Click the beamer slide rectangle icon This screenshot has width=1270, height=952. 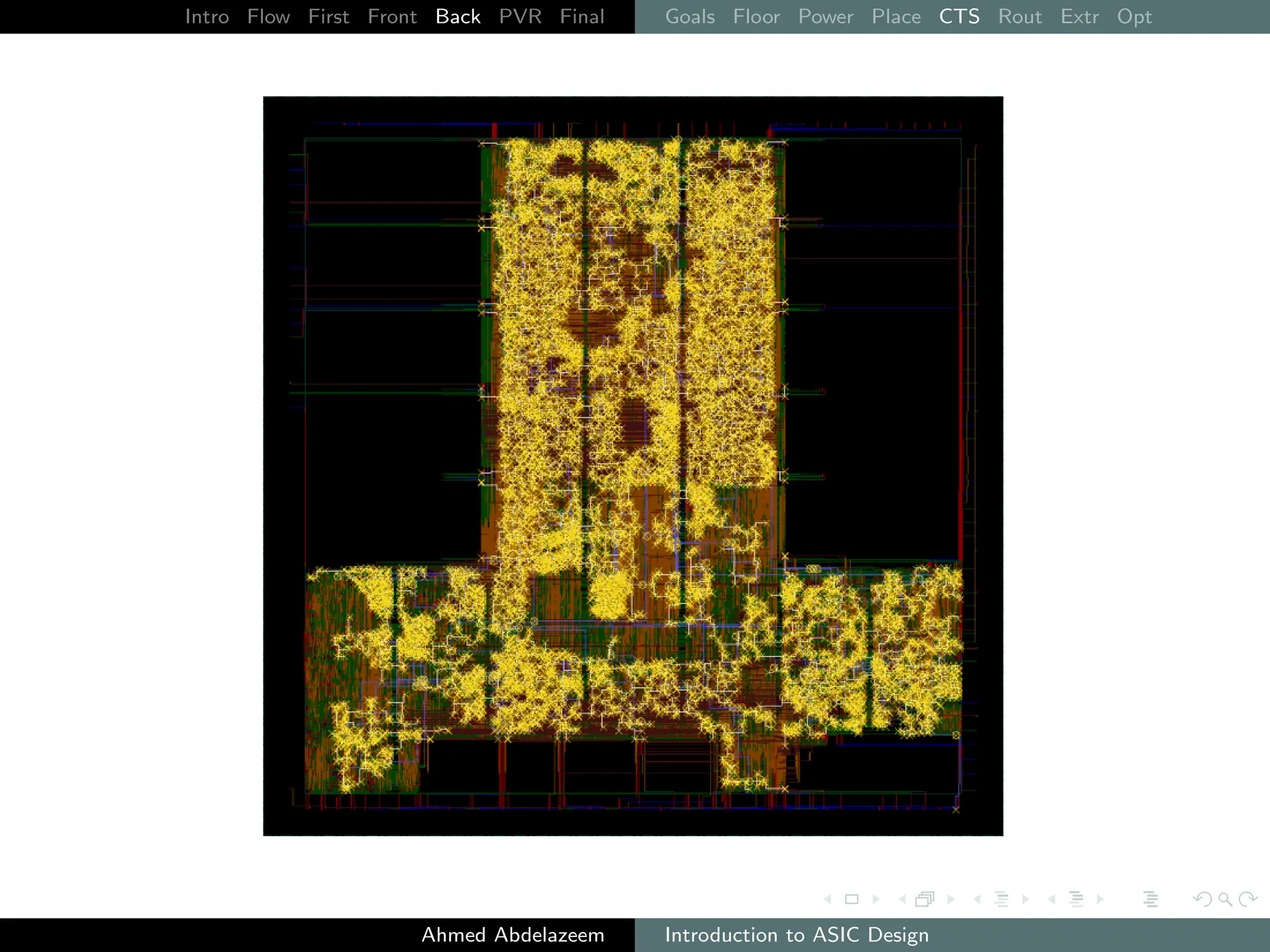coord(851,899)
